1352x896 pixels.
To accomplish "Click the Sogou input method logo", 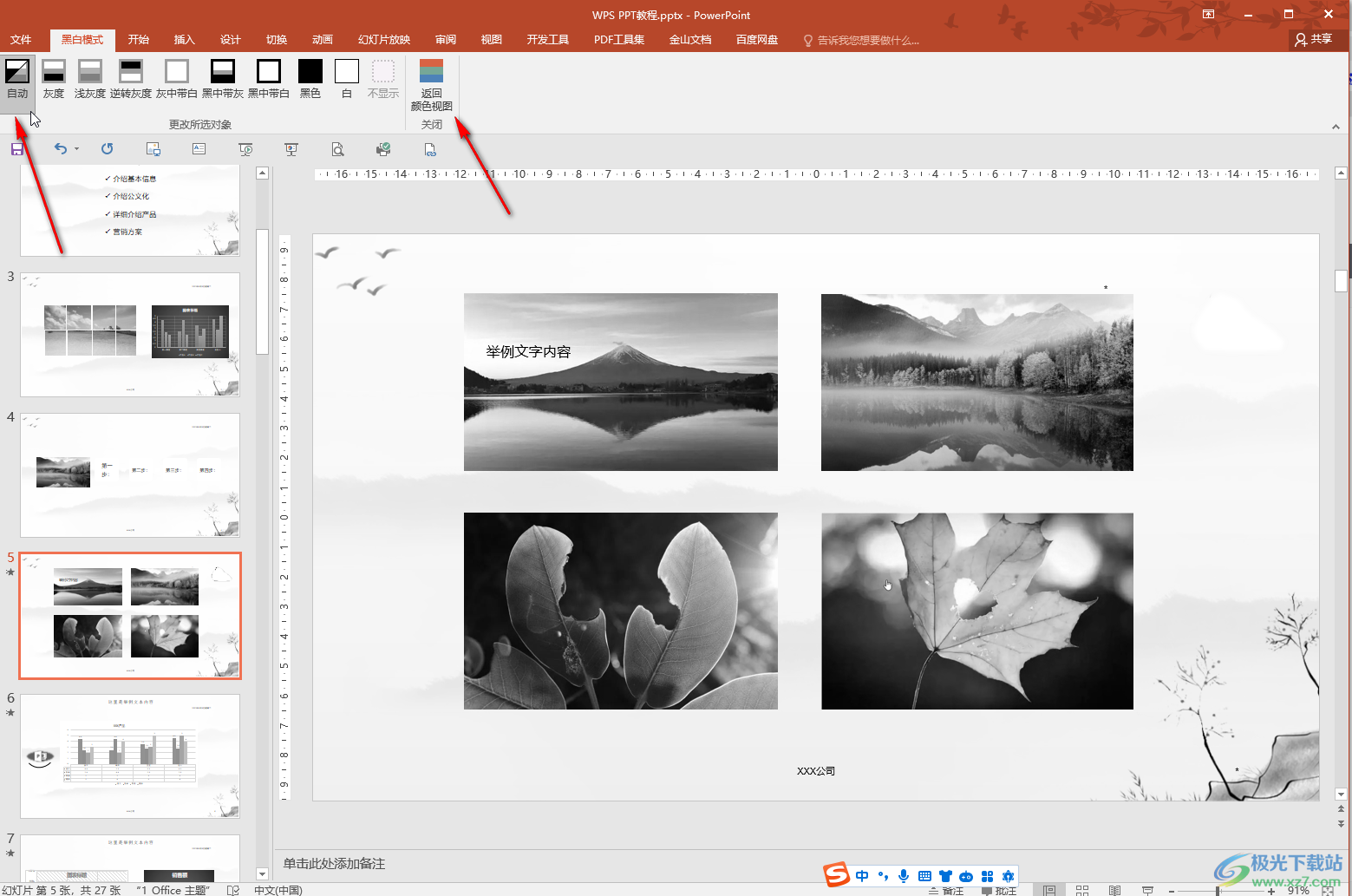I will 837,875.
